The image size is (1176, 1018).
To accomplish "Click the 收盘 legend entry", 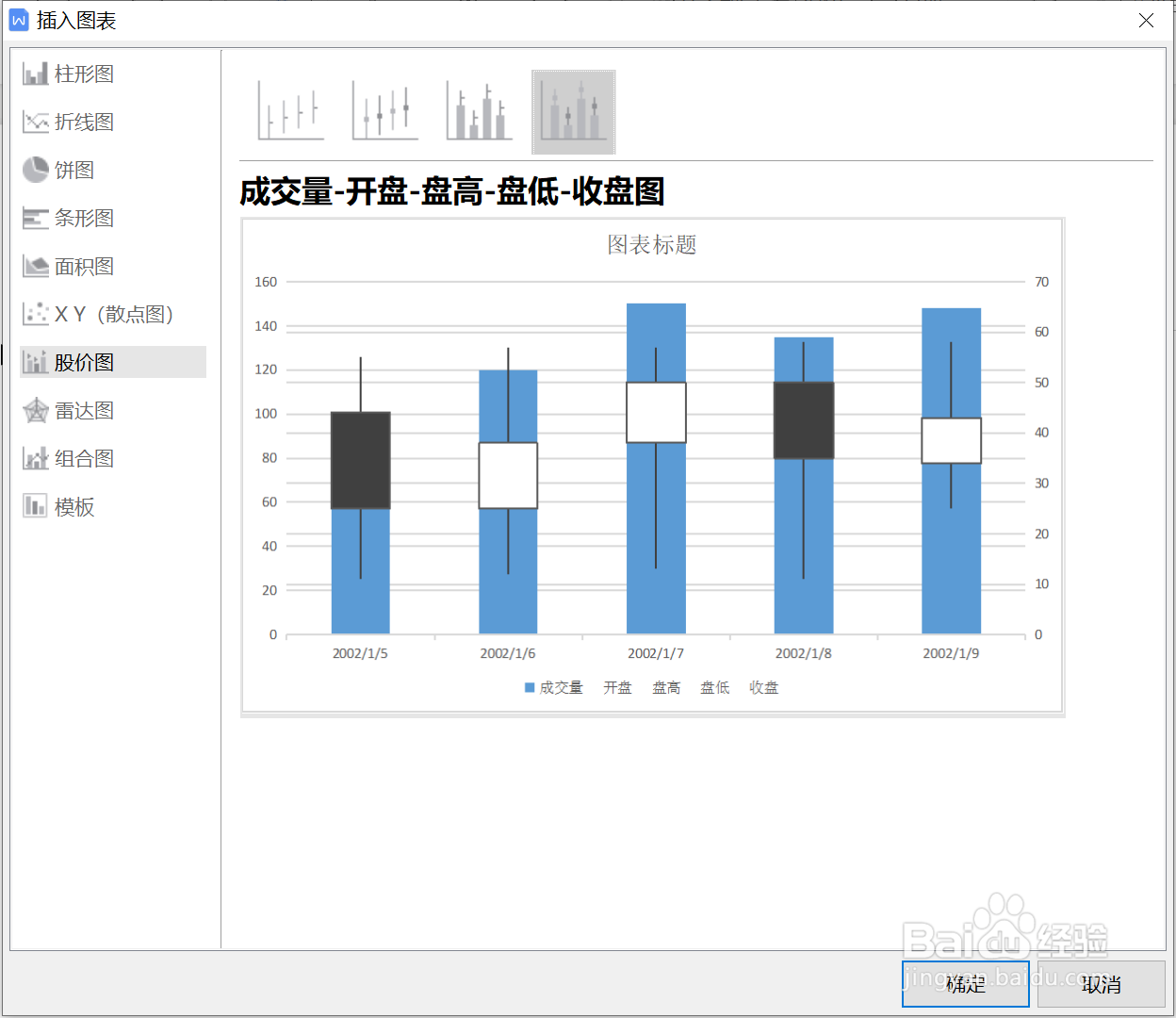I will coord(764,688).
